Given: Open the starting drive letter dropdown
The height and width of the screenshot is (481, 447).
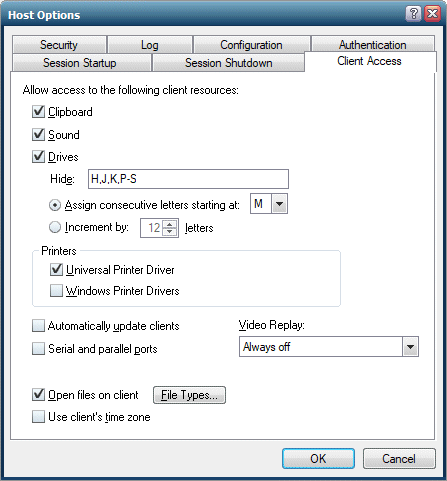Looking at the screenshot, I should (x=279, y=203).
